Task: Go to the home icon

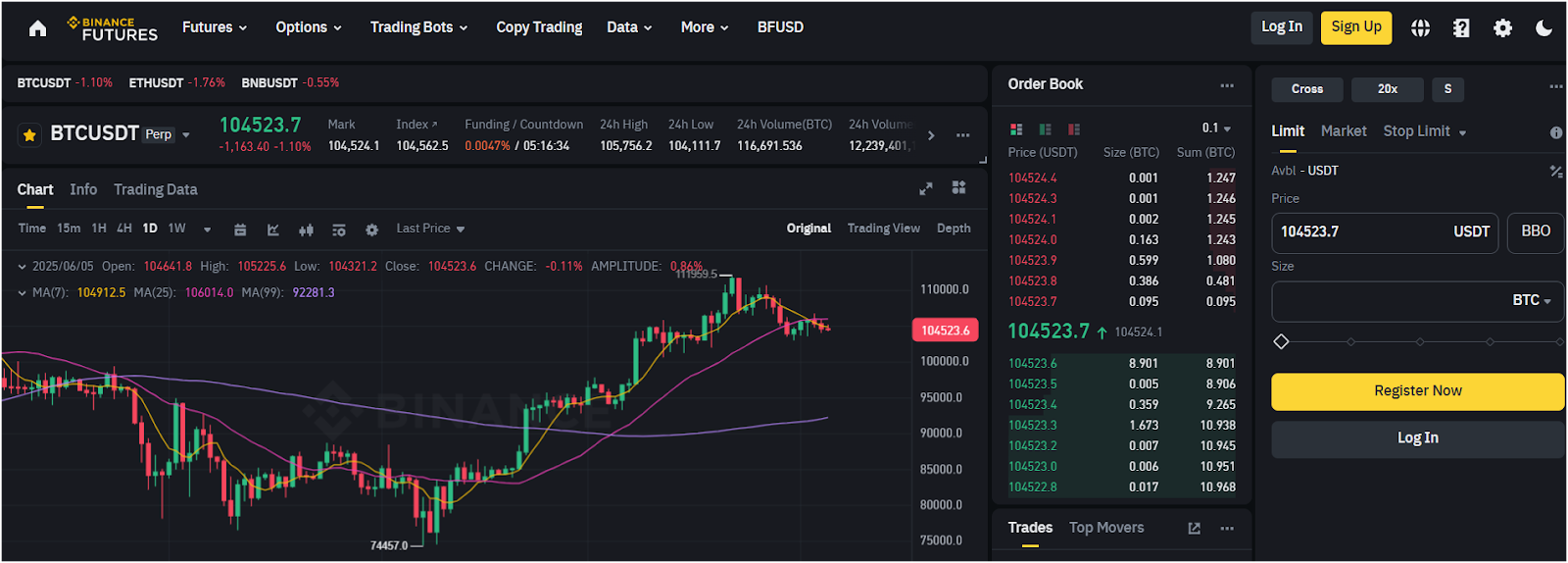Action: (x=37, y=28)
